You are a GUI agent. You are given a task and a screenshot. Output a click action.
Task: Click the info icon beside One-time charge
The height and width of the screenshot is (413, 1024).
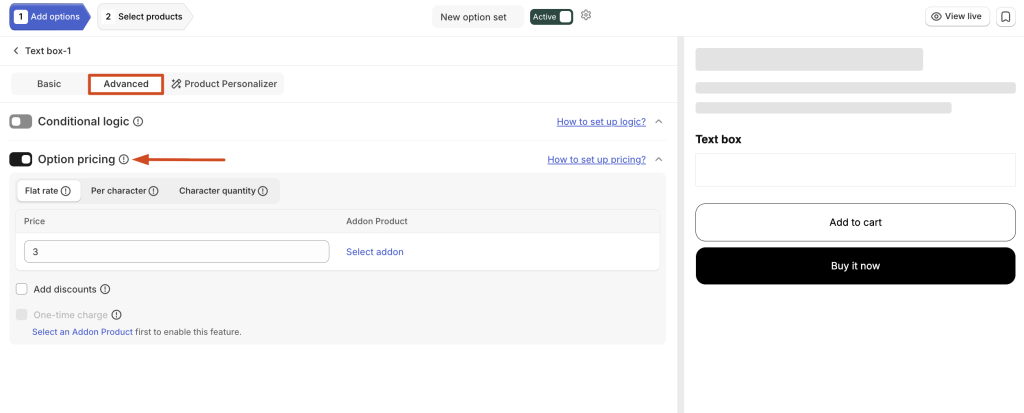[116, 314]
